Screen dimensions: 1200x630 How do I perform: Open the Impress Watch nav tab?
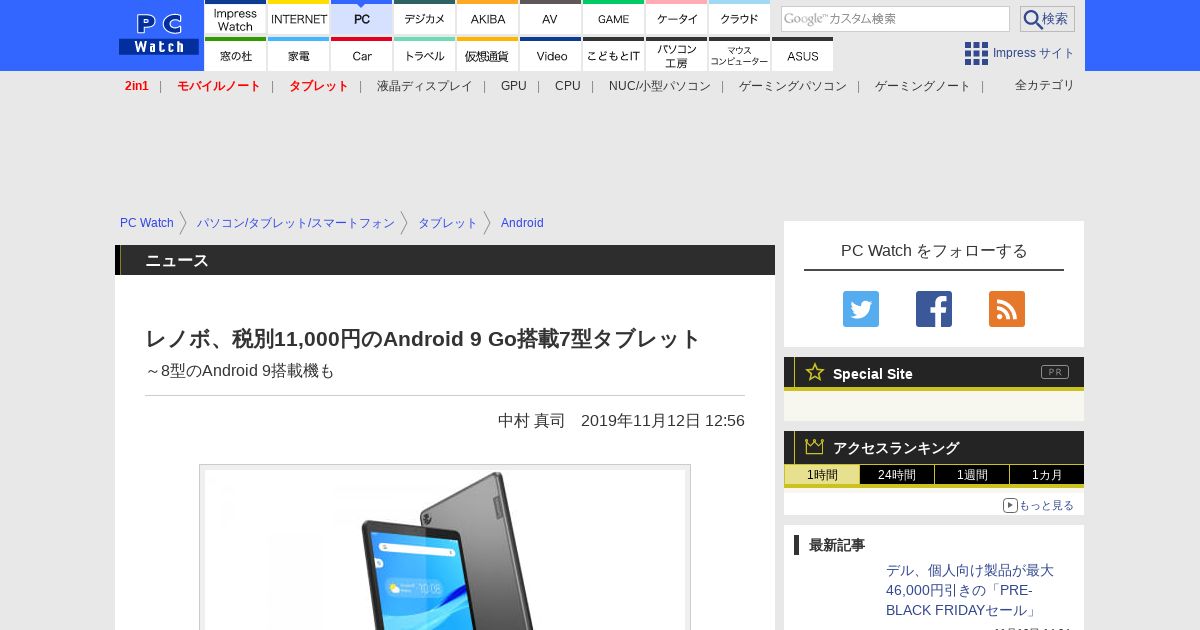click(235, 17)
